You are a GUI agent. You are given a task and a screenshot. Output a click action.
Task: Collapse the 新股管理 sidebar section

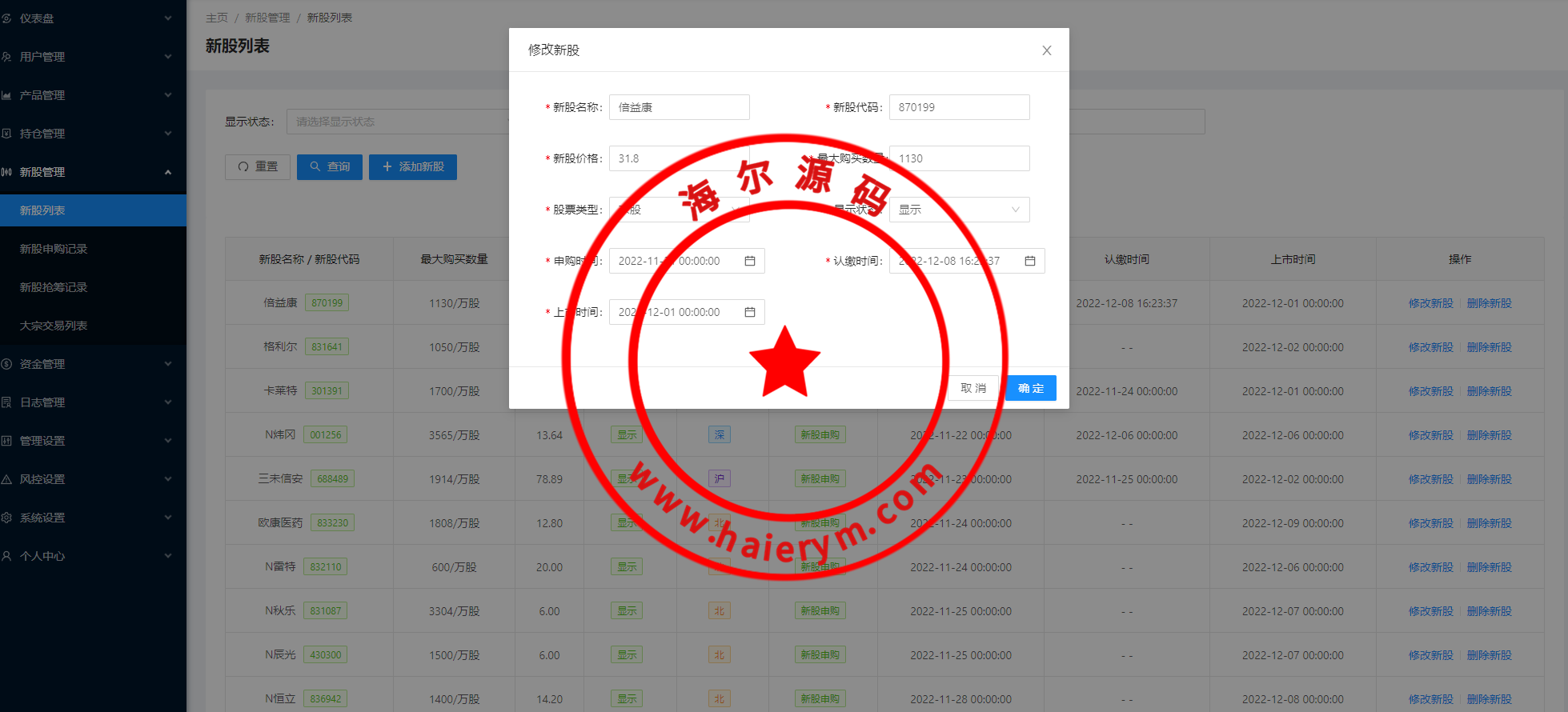point(167,172)
